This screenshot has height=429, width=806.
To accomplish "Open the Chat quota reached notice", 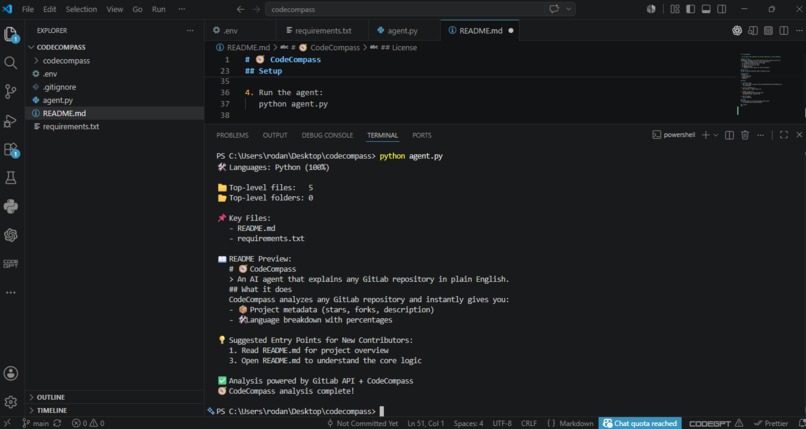I will (x=640, y=423).
